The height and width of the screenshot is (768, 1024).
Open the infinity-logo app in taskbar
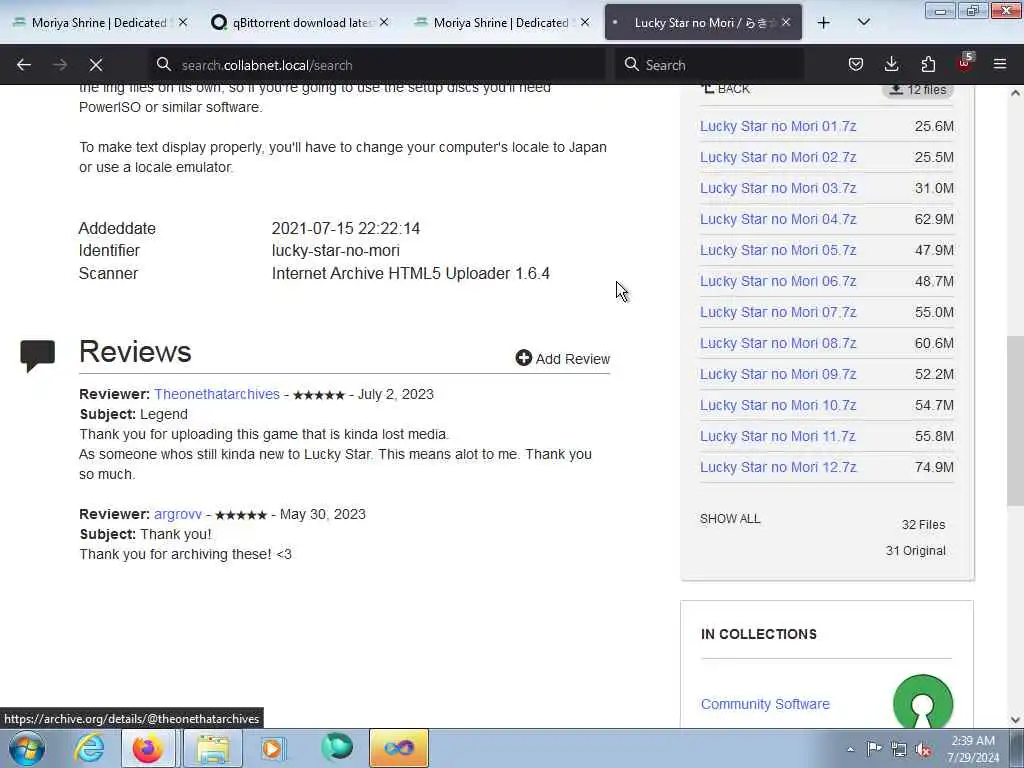[x=399, y=748]
